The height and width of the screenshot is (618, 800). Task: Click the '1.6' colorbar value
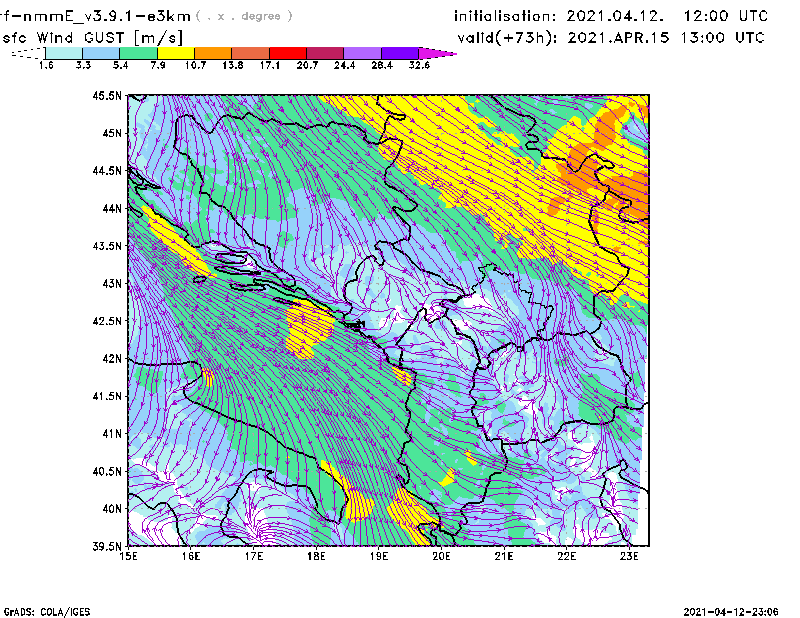pyautogui.click(x=46, y=65)
